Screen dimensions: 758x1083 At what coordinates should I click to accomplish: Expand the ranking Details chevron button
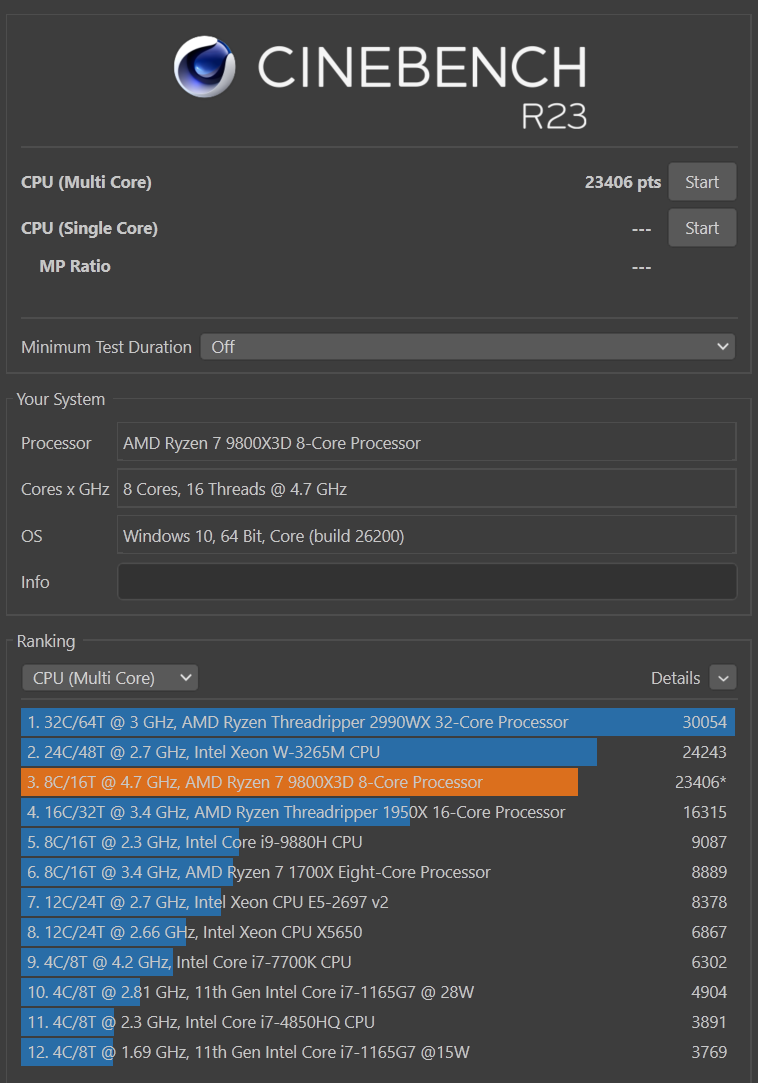tap(722, 678)
